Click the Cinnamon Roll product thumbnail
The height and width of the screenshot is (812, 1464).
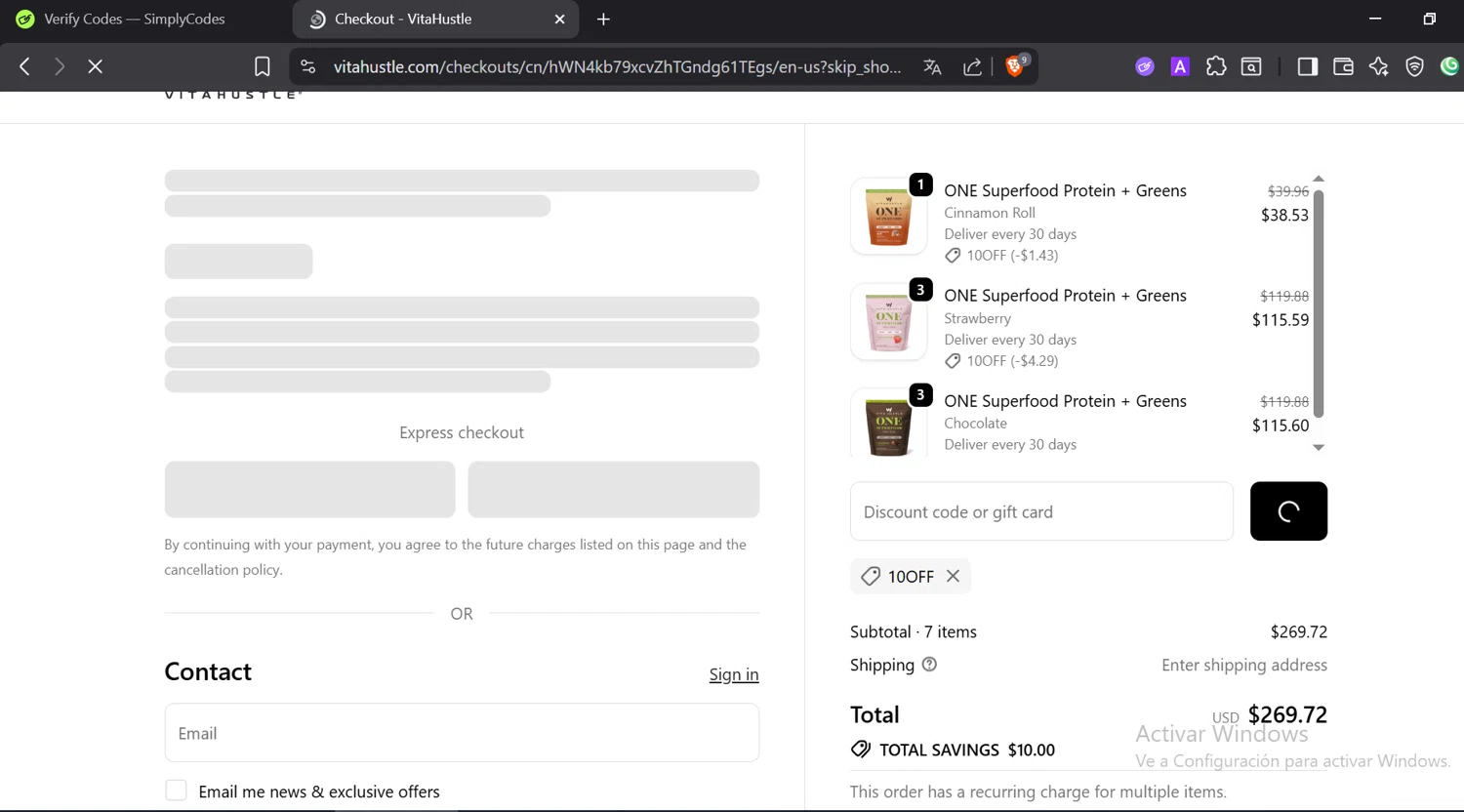pos(888,216)
